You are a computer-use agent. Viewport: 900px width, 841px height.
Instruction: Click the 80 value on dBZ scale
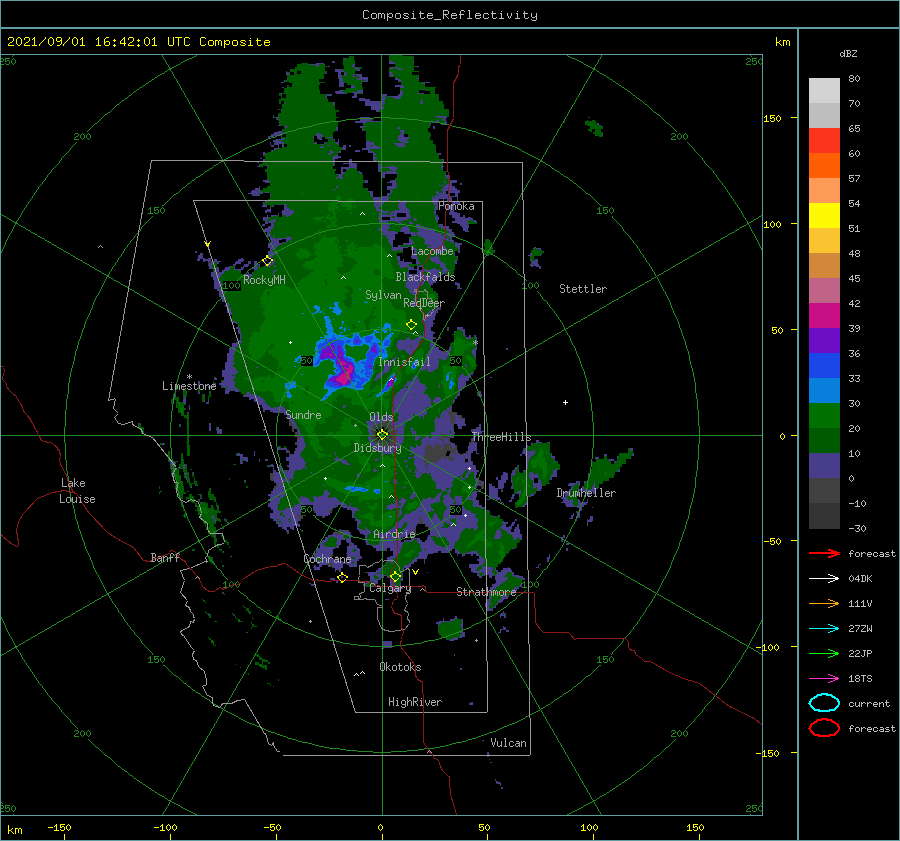click(854, 78)
